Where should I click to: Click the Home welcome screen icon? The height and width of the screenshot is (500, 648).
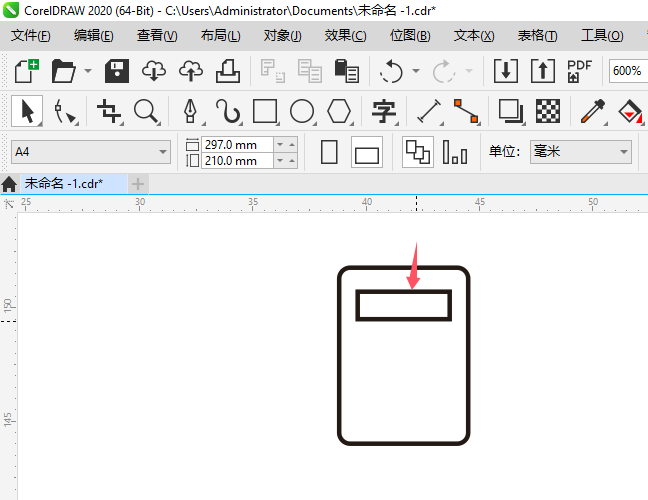point(9,184)
